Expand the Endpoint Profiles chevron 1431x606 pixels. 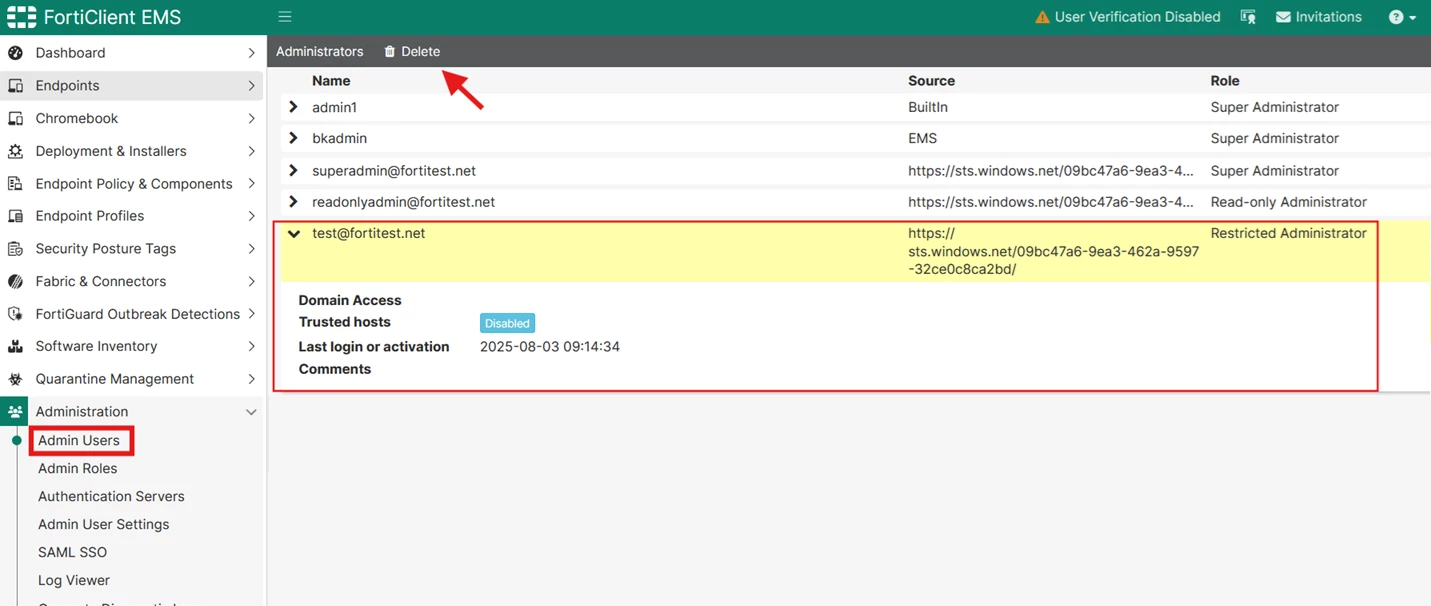click(251, 216)
